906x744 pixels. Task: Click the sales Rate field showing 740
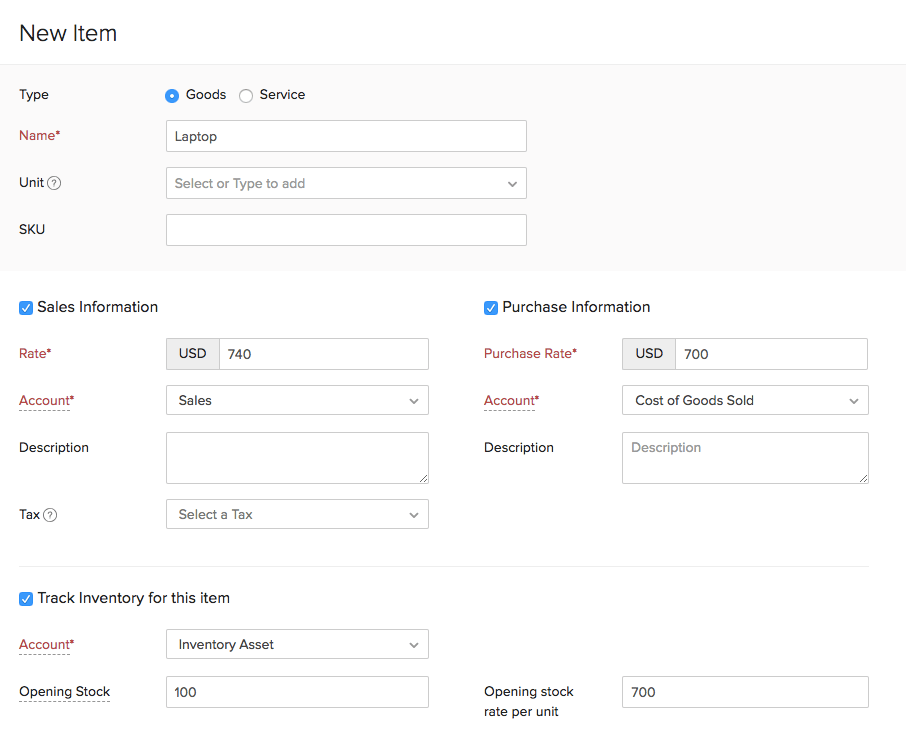point(323,354)
